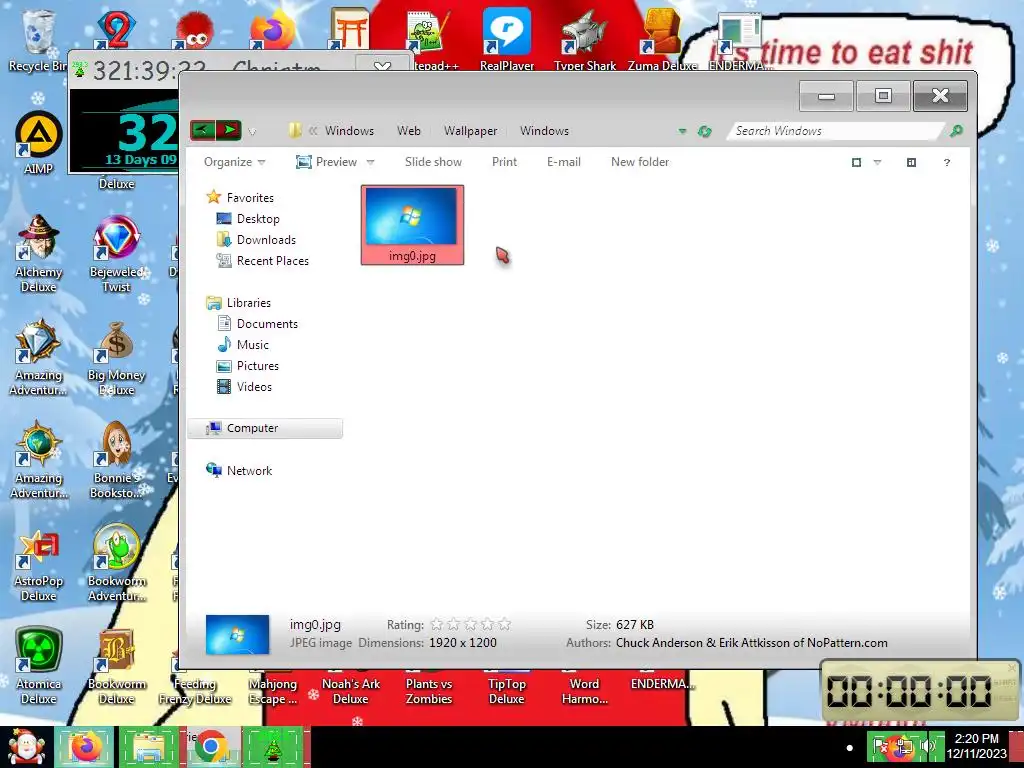Open the Documents library
The image size is (1024, 768).
click(x=257, y=323)
